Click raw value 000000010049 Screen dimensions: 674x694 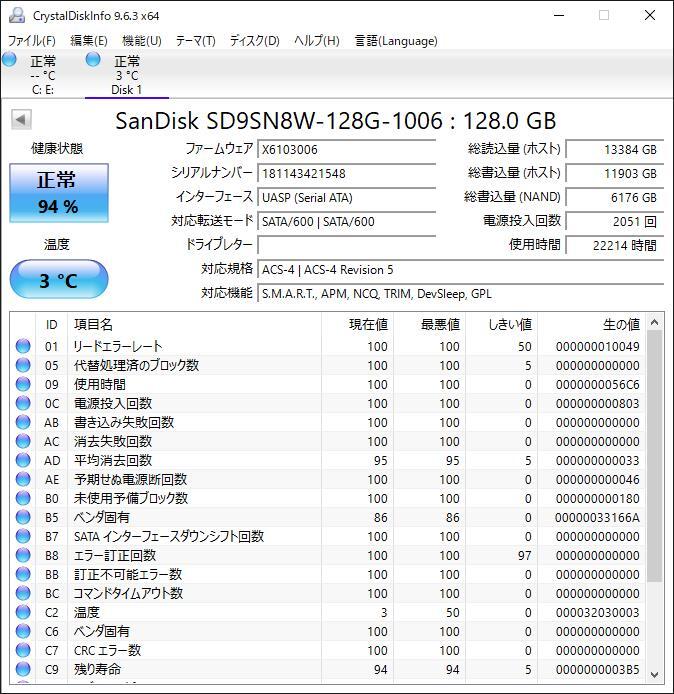click(x=597, y=347)
